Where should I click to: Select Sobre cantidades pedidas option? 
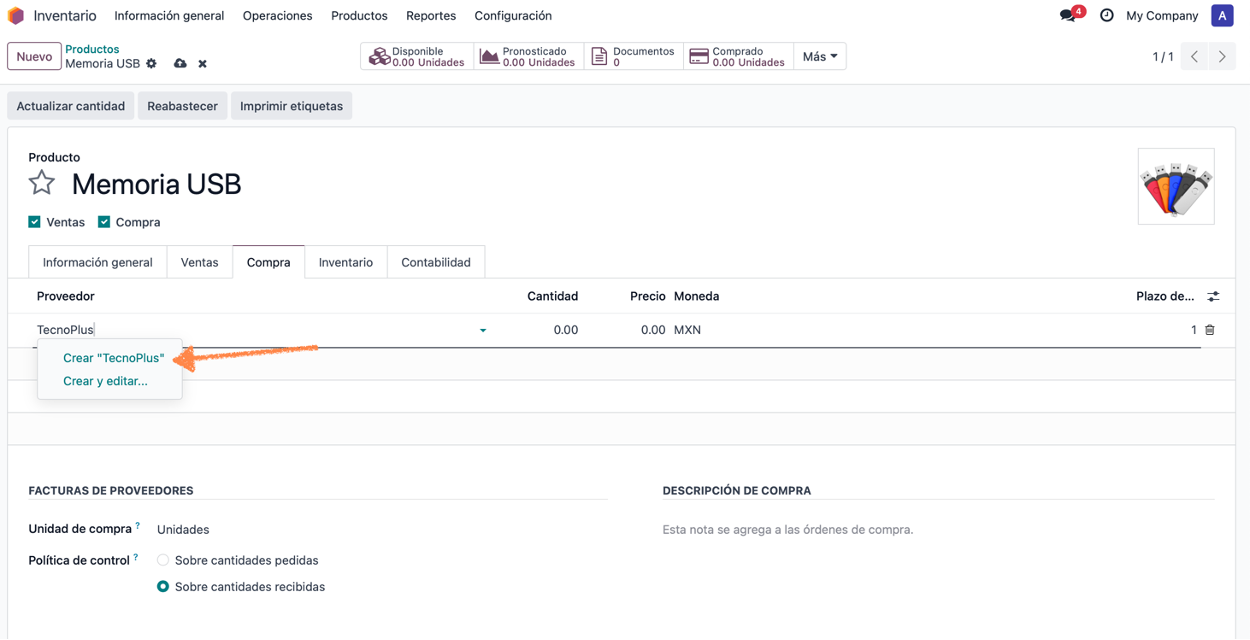coord(163,561)
